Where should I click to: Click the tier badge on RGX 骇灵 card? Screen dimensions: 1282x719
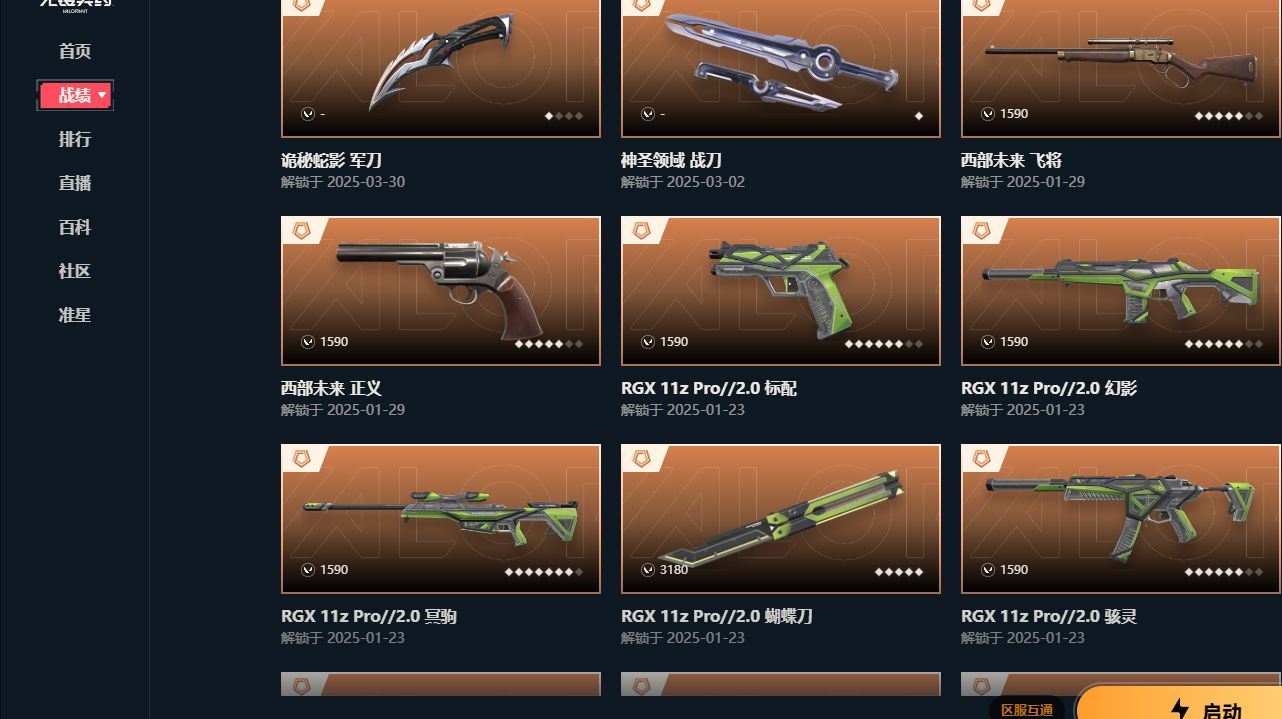pyautogui.click(x=981, y=459)
